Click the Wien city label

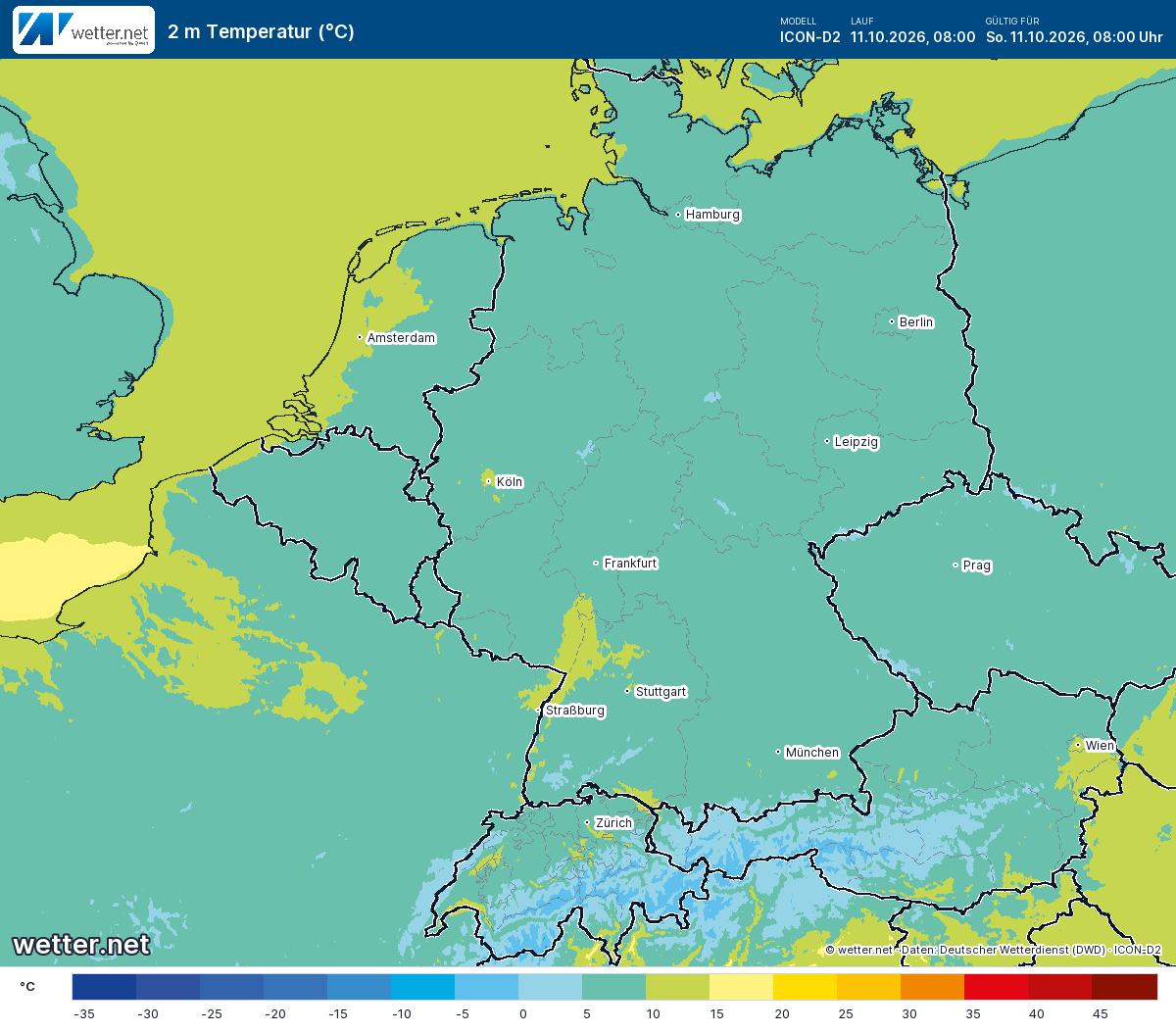[1100, 746]
